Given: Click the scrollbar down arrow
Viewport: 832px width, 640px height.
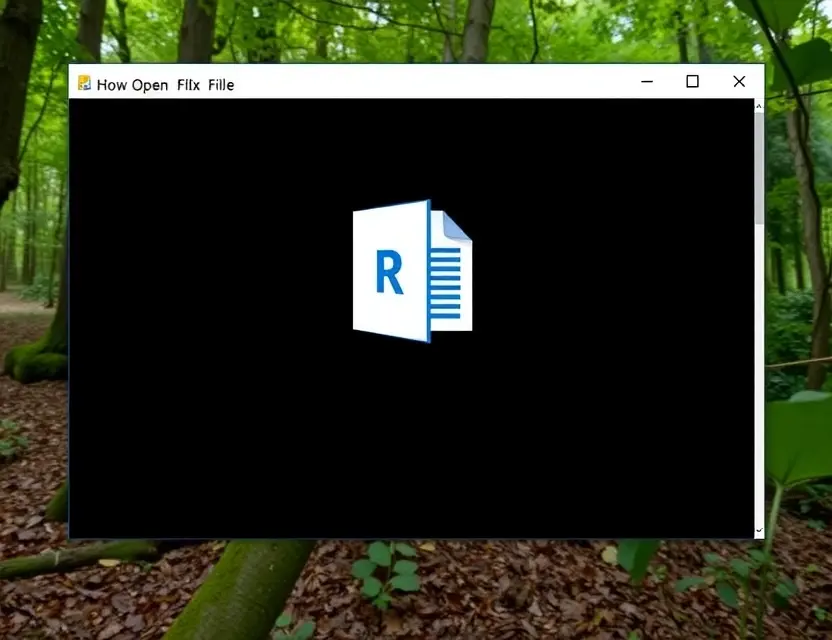Looking at the screenshot, I should click(759, 530).
